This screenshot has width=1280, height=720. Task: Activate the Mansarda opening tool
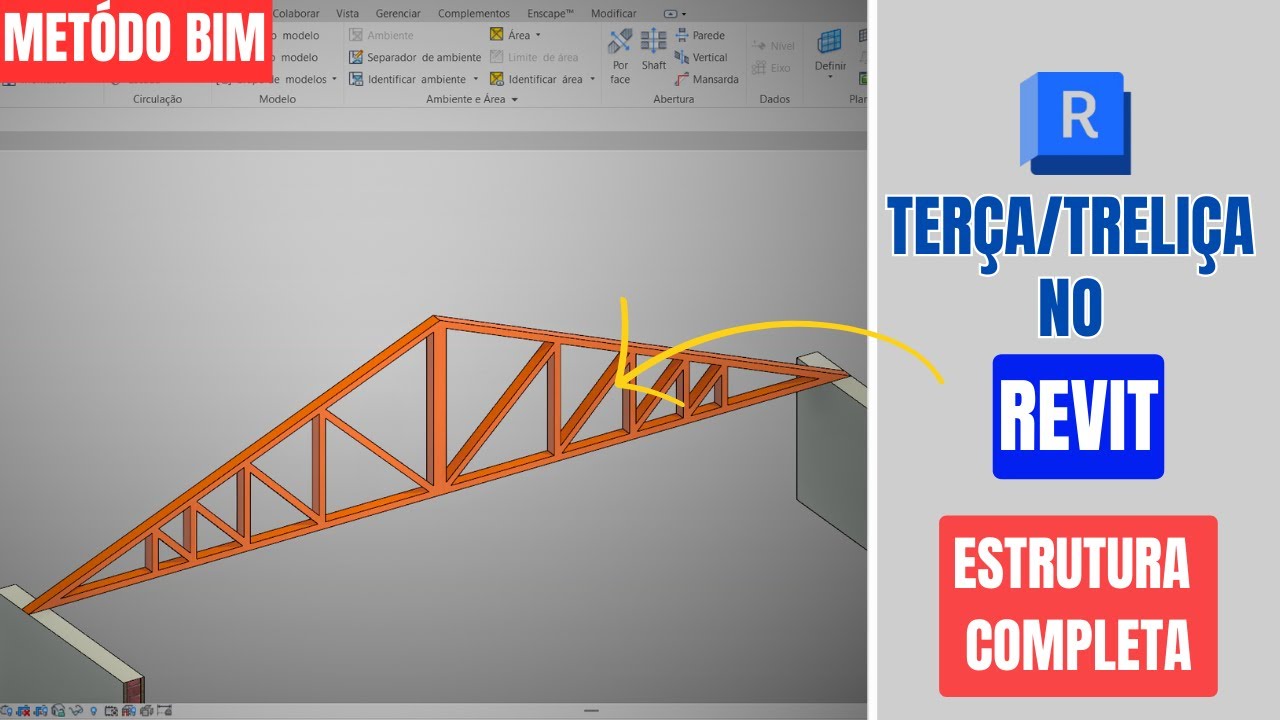(x=707, y=79)
